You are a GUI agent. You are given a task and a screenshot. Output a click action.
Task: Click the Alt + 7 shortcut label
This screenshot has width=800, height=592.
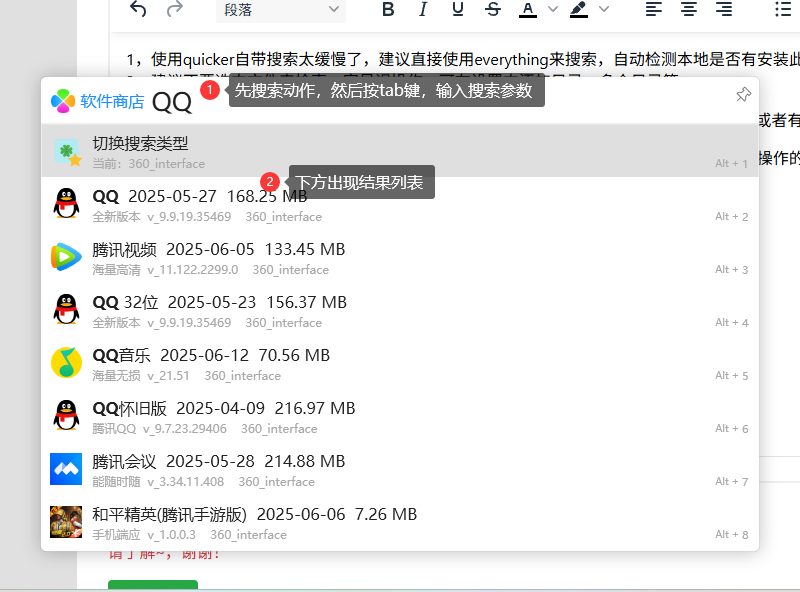tap(732, 482)
